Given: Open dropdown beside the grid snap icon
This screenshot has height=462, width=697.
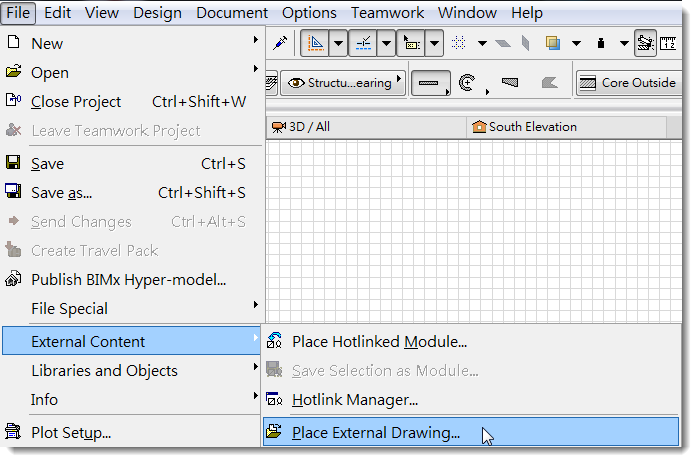Looking at the screenshot, I should click(x=482, y=43).
